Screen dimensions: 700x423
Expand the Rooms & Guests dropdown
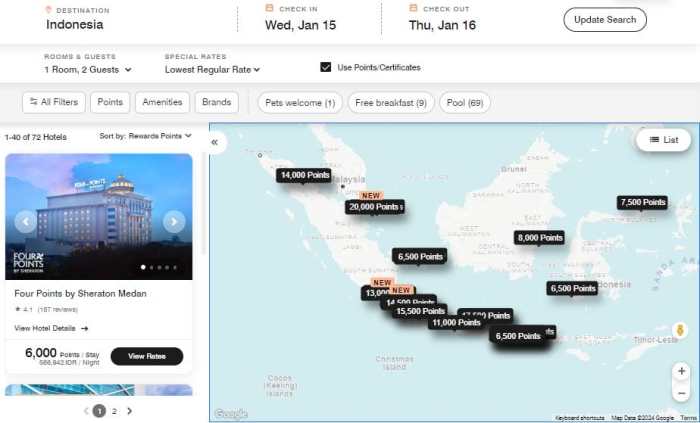click(88, 70)
